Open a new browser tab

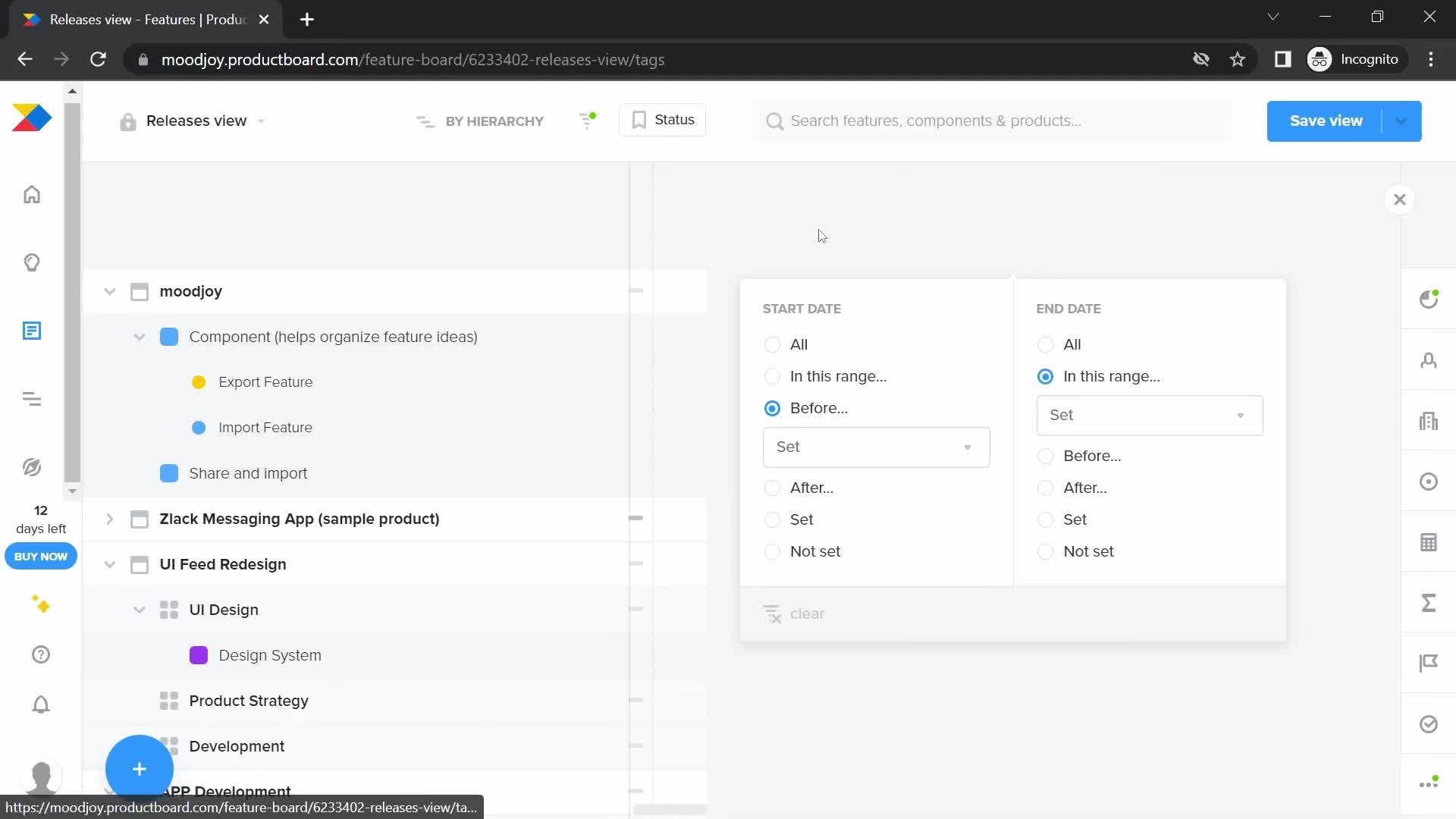click(307, 20)
